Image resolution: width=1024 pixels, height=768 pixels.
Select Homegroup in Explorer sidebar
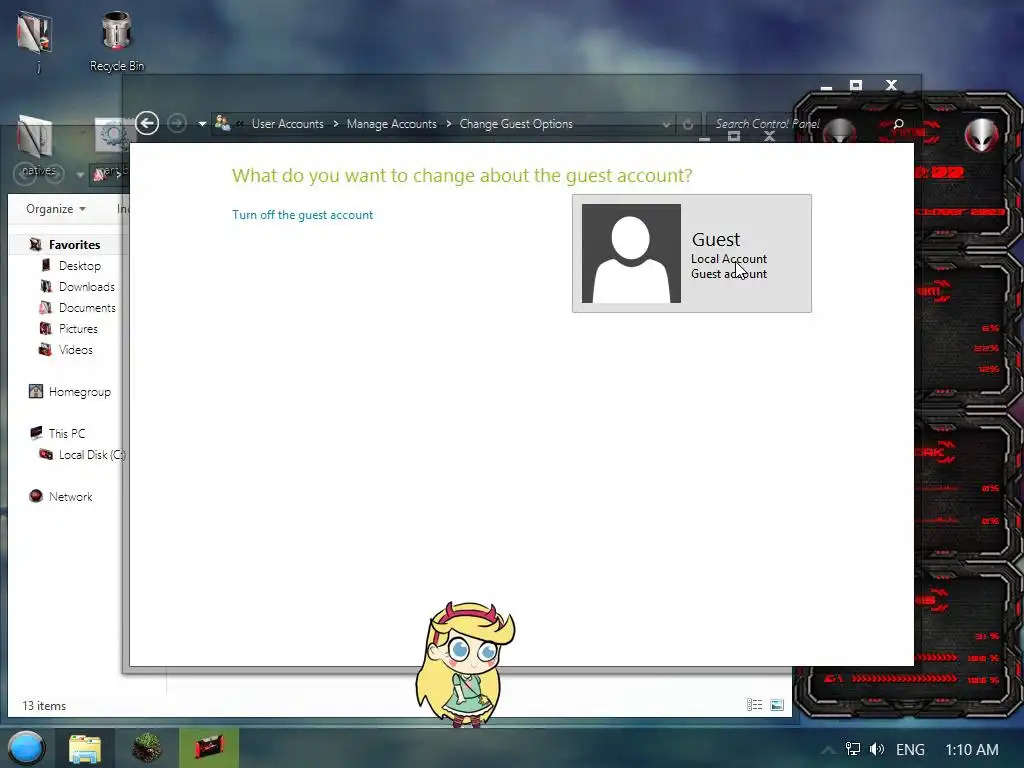80,392
